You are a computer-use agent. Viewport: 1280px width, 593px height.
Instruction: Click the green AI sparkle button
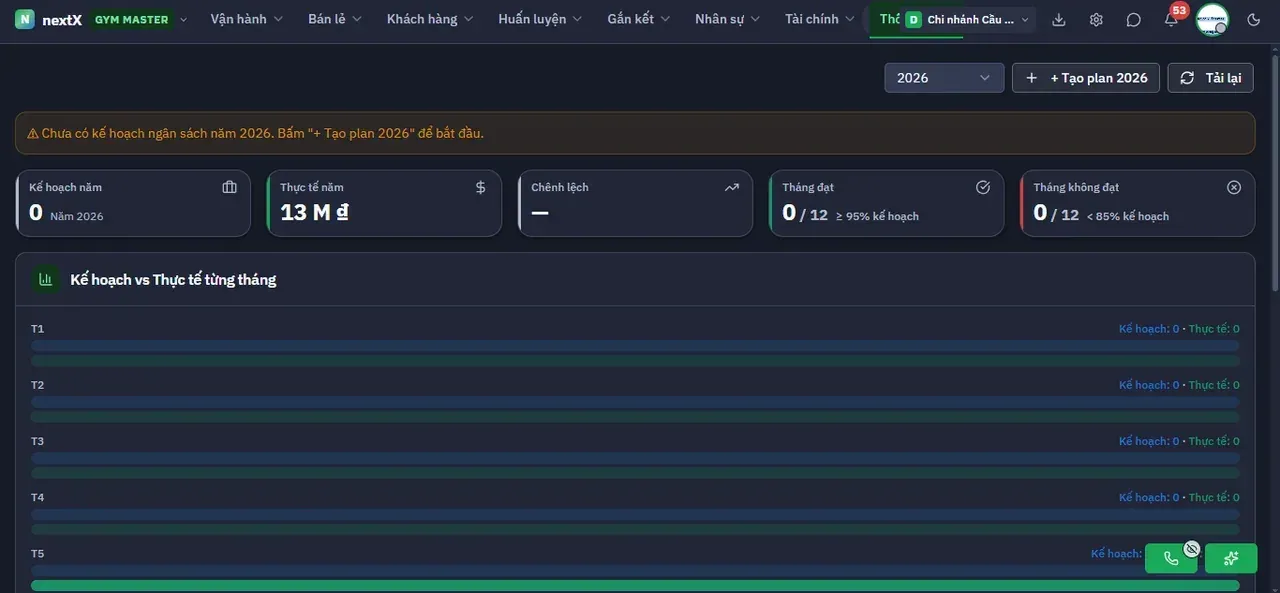(1231, 558)
